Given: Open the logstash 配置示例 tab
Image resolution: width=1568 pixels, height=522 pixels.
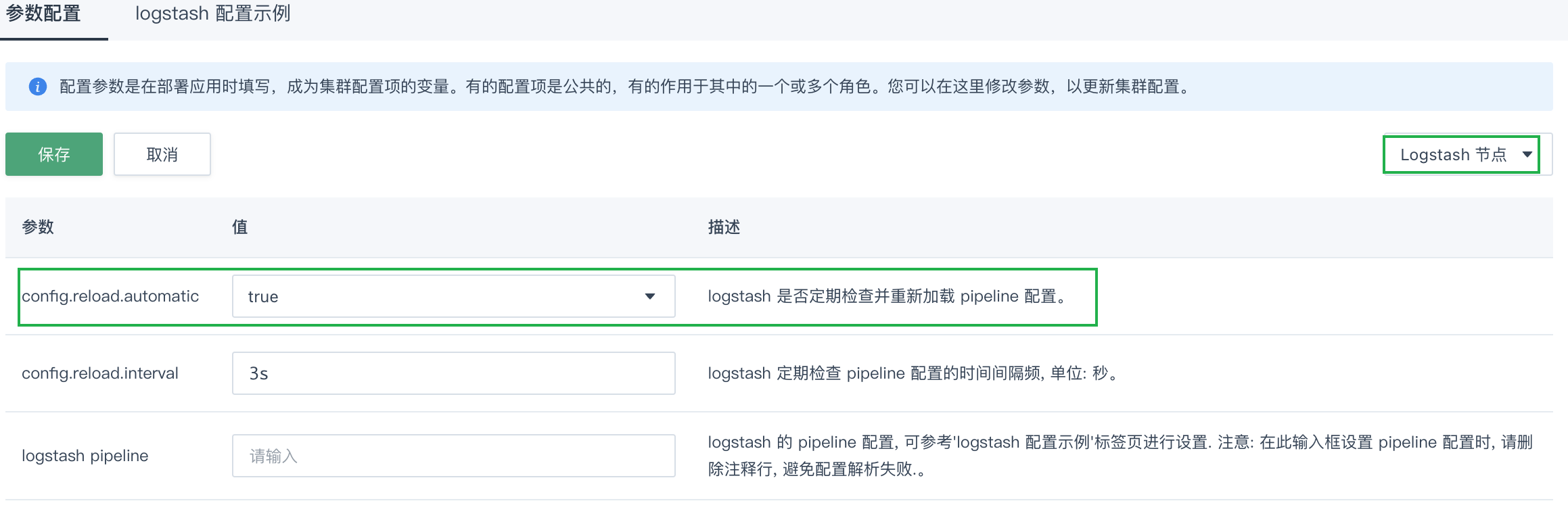Looking at the screenshot, I should (212, 14).
